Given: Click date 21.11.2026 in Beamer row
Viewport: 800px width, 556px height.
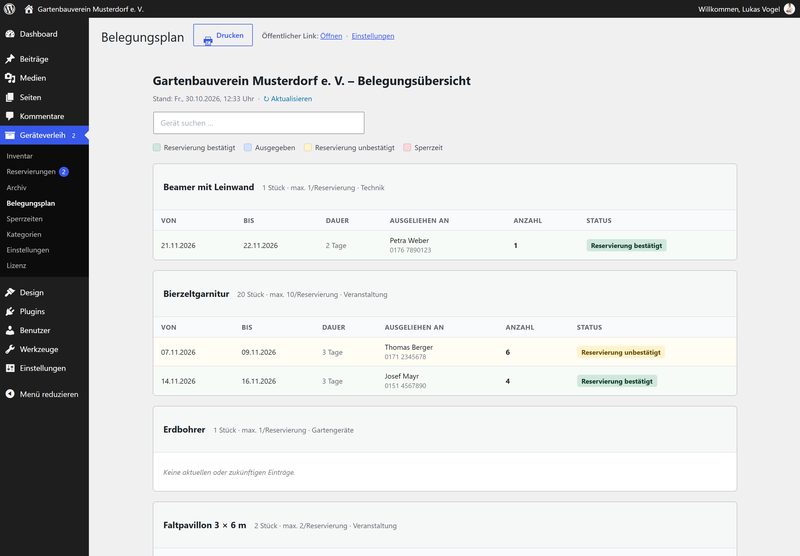Looking at the screenshot, I should click(178, 245).
